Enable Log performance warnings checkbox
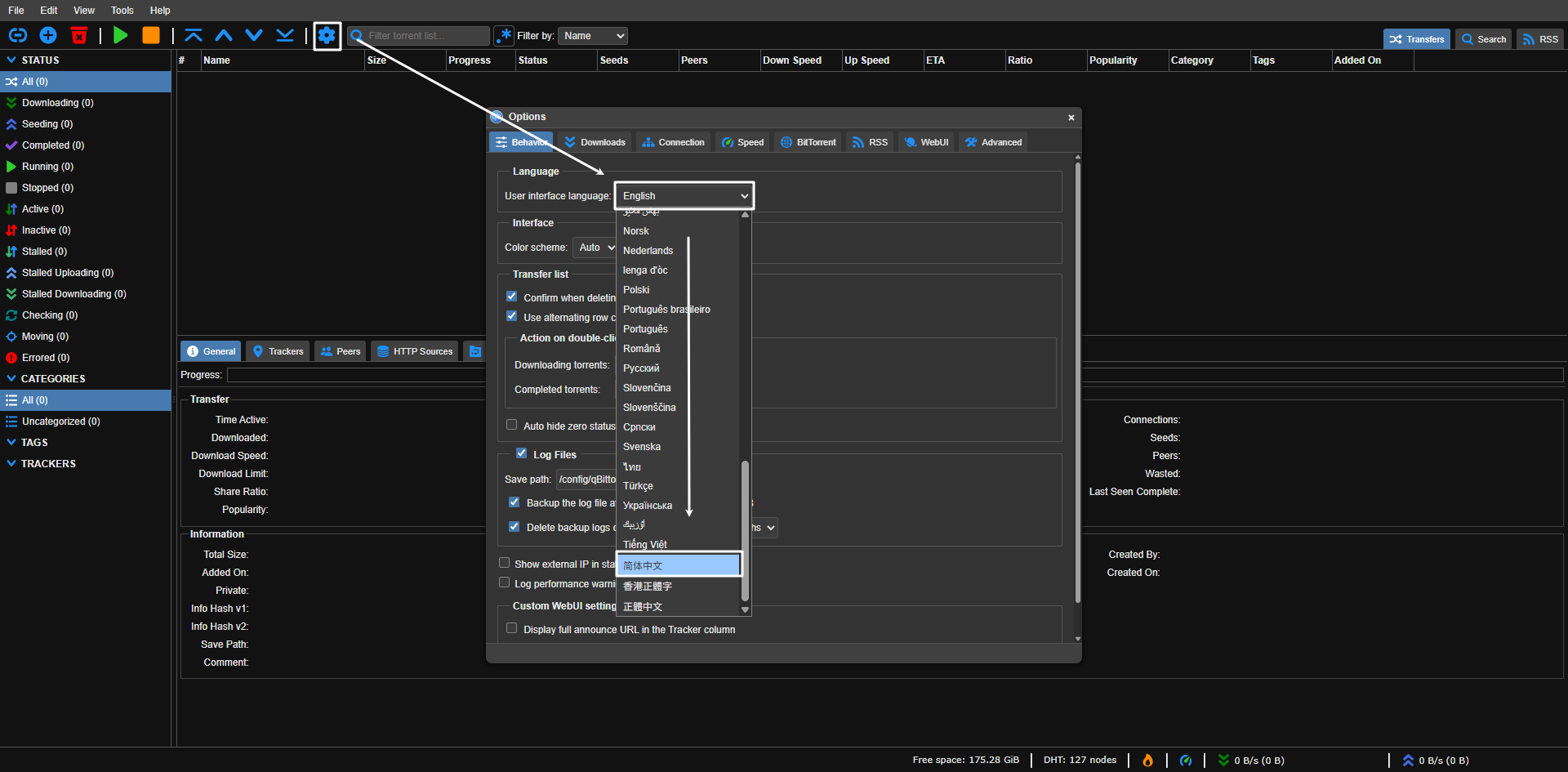 (x=505, y=582)
